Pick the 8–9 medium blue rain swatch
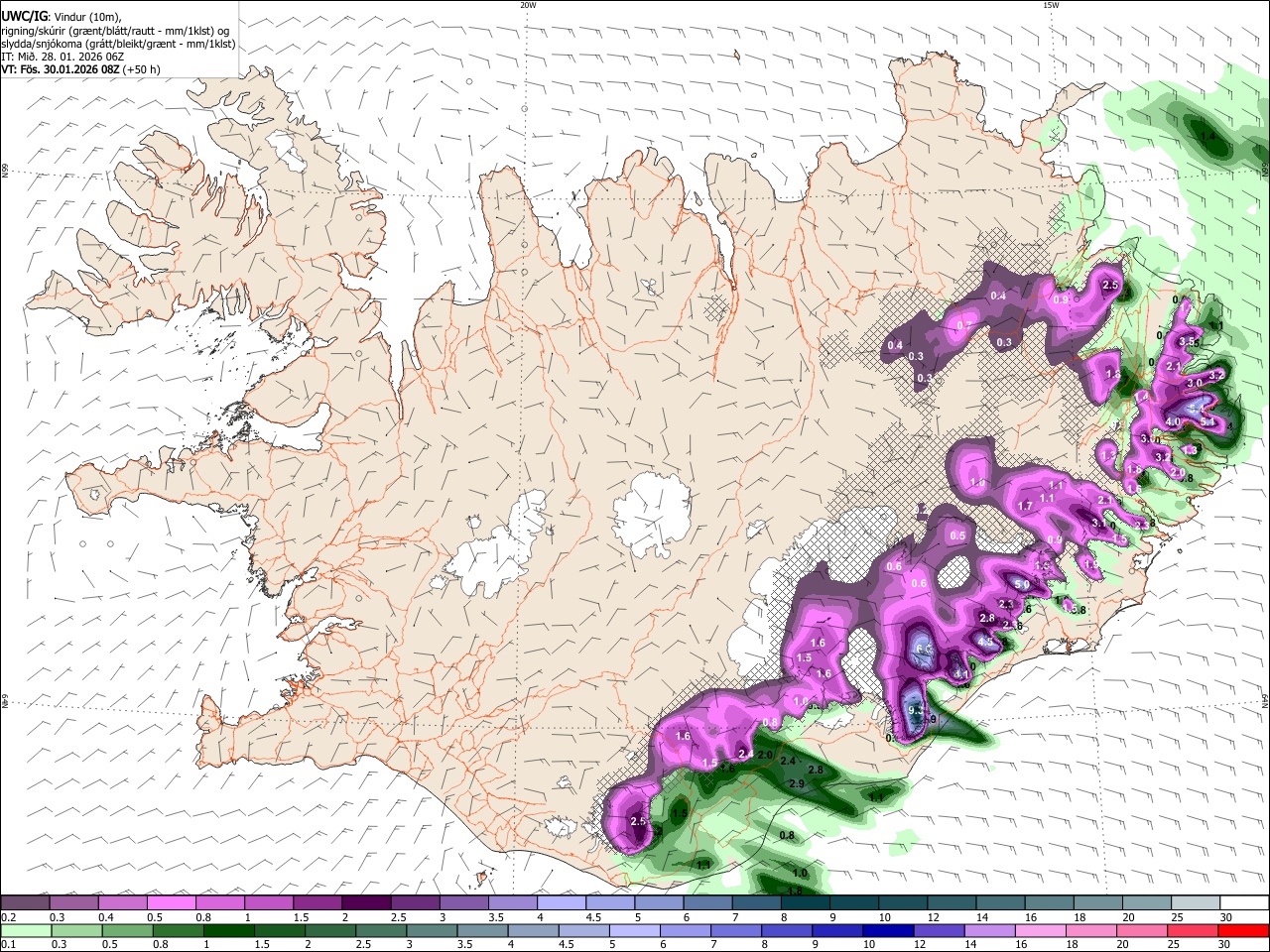Screen dimensions: 1270x952 pyautogui.click(x=787, y=930)
